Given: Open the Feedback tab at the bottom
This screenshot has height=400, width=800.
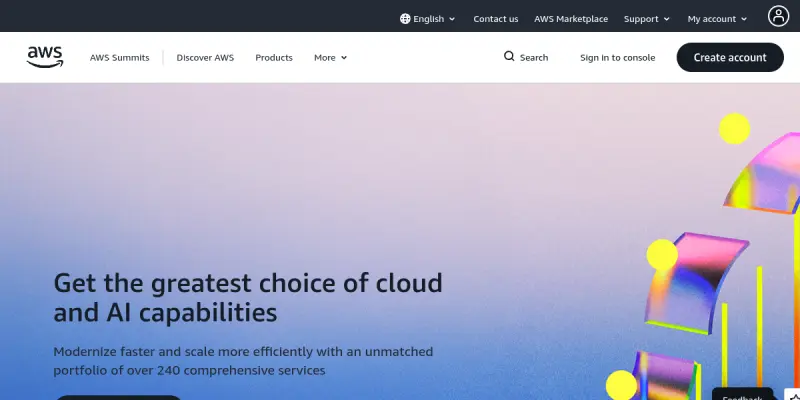Looking at the screenshot, I should [742, 395].
